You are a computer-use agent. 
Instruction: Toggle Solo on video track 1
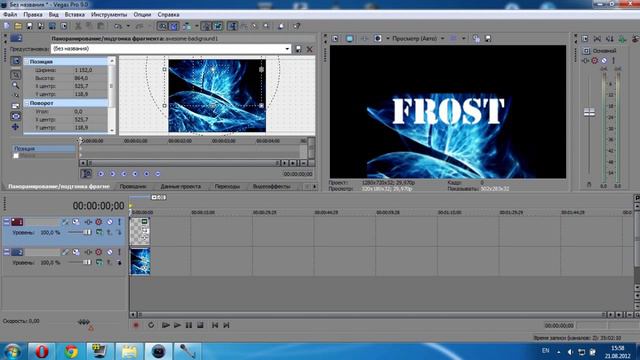pyautogui.click(x=120, y=222)
